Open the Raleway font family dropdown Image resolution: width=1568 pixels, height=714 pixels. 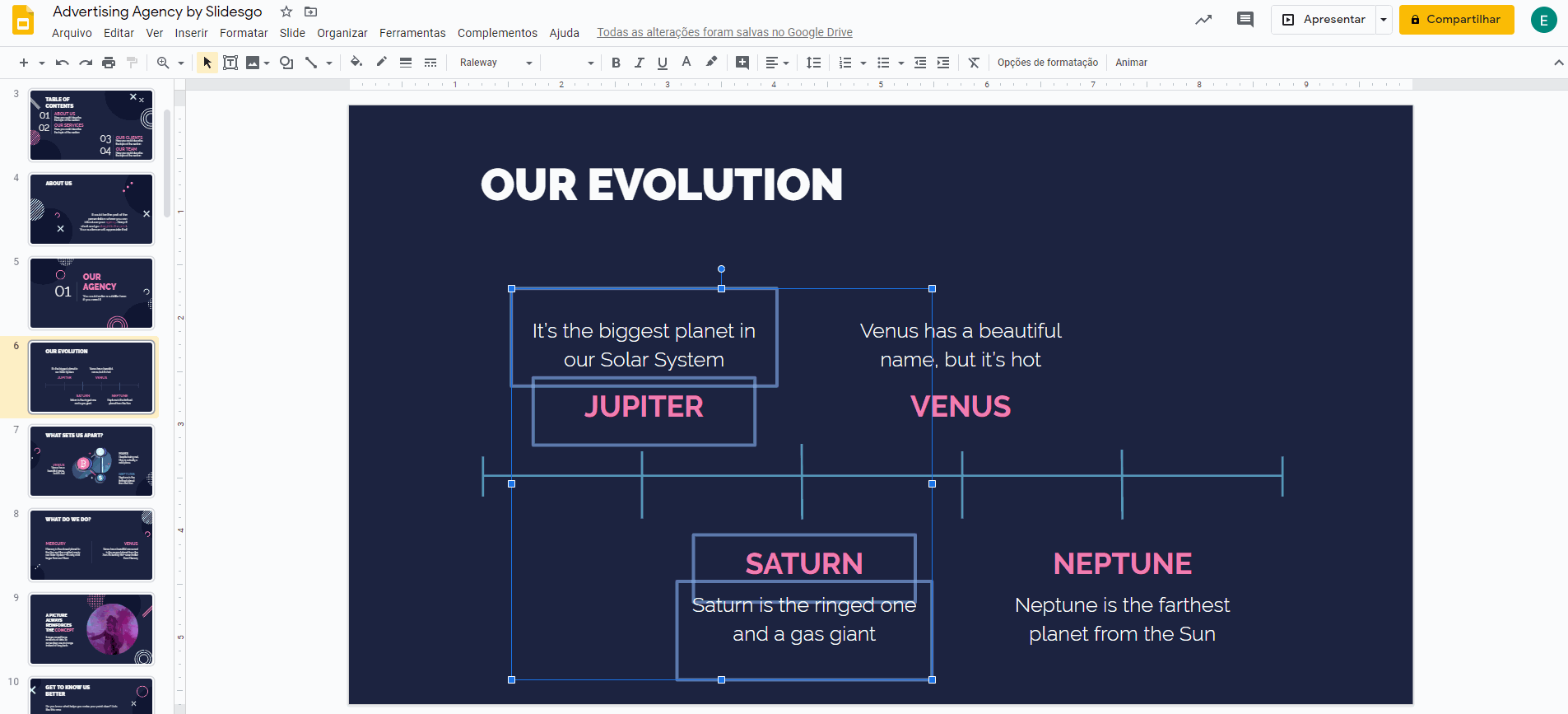point(496,63)
